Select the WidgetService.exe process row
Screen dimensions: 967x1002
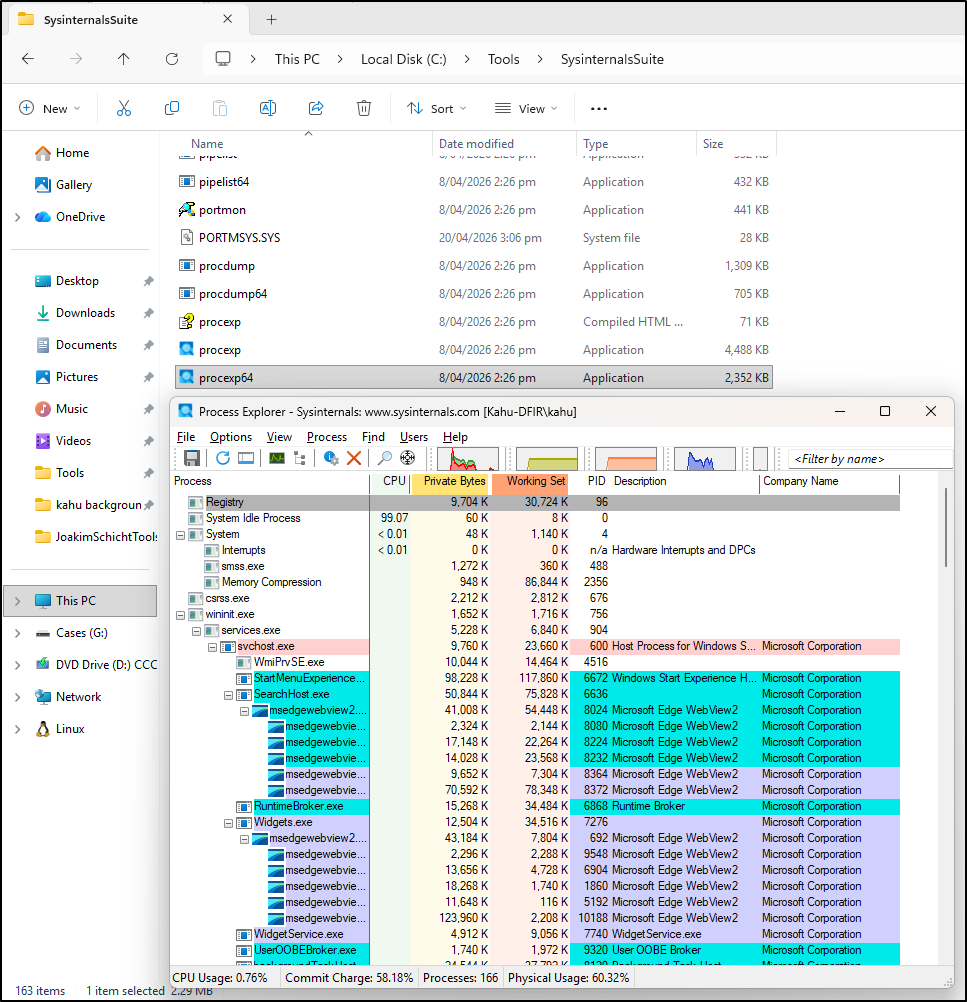click(x=537, y=934)
